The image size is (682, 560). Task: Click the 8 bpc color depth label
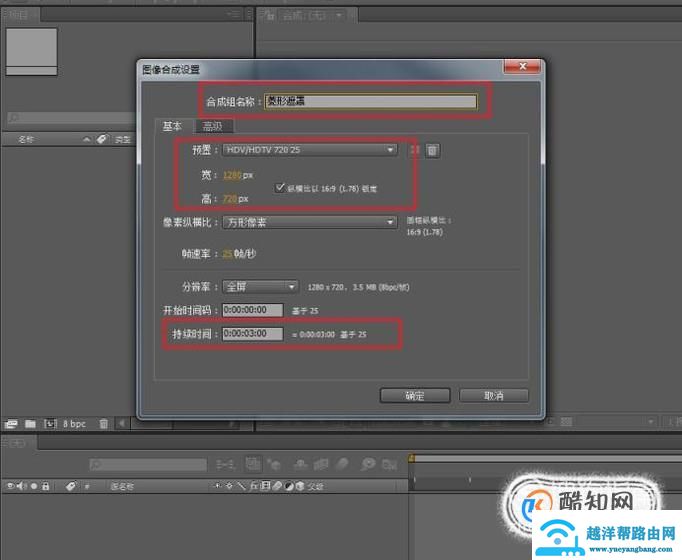pyautogui.click(x=74, y=424)
